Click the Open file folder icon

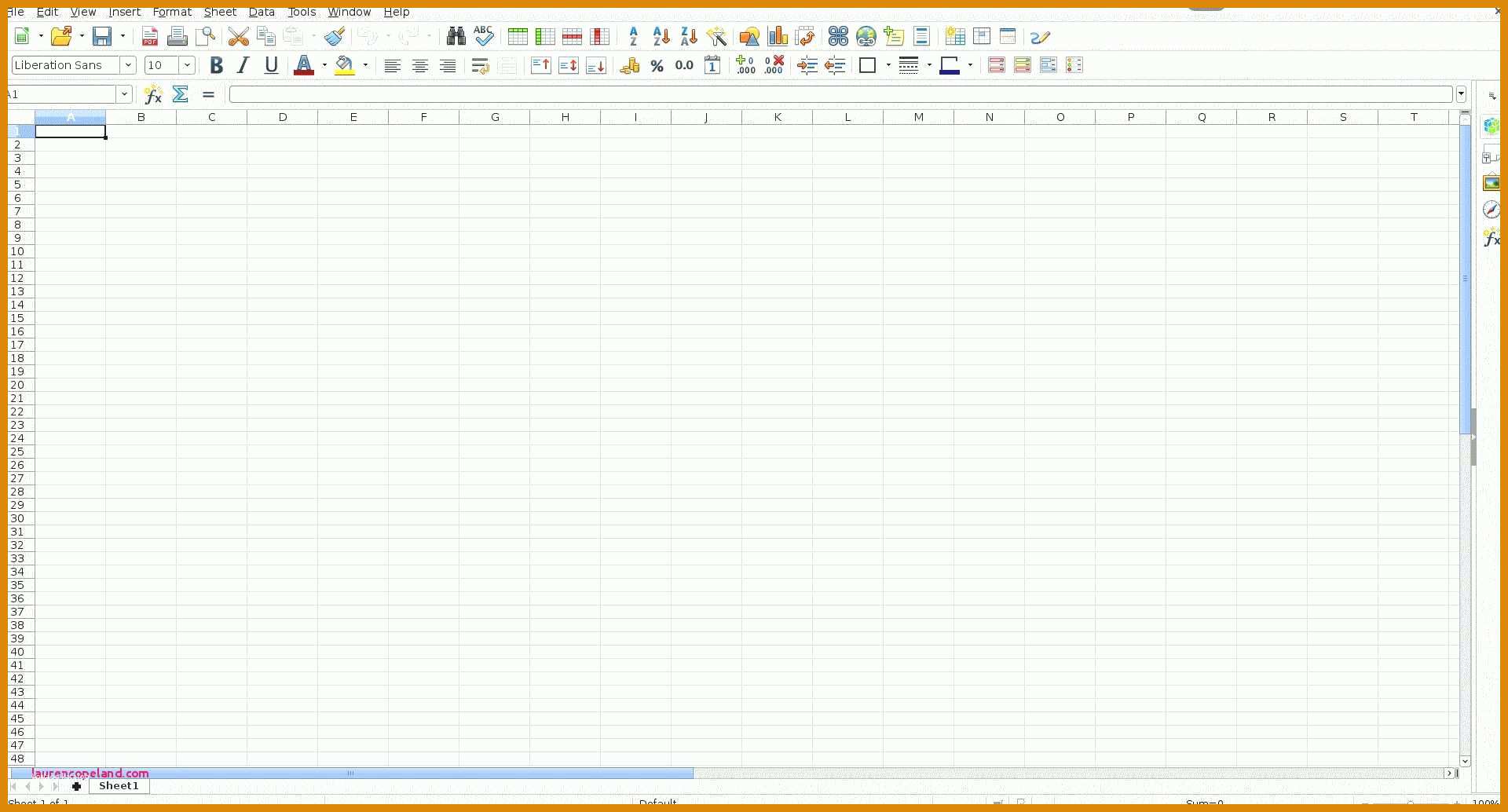pyautogui.click(x=61, y=36)
